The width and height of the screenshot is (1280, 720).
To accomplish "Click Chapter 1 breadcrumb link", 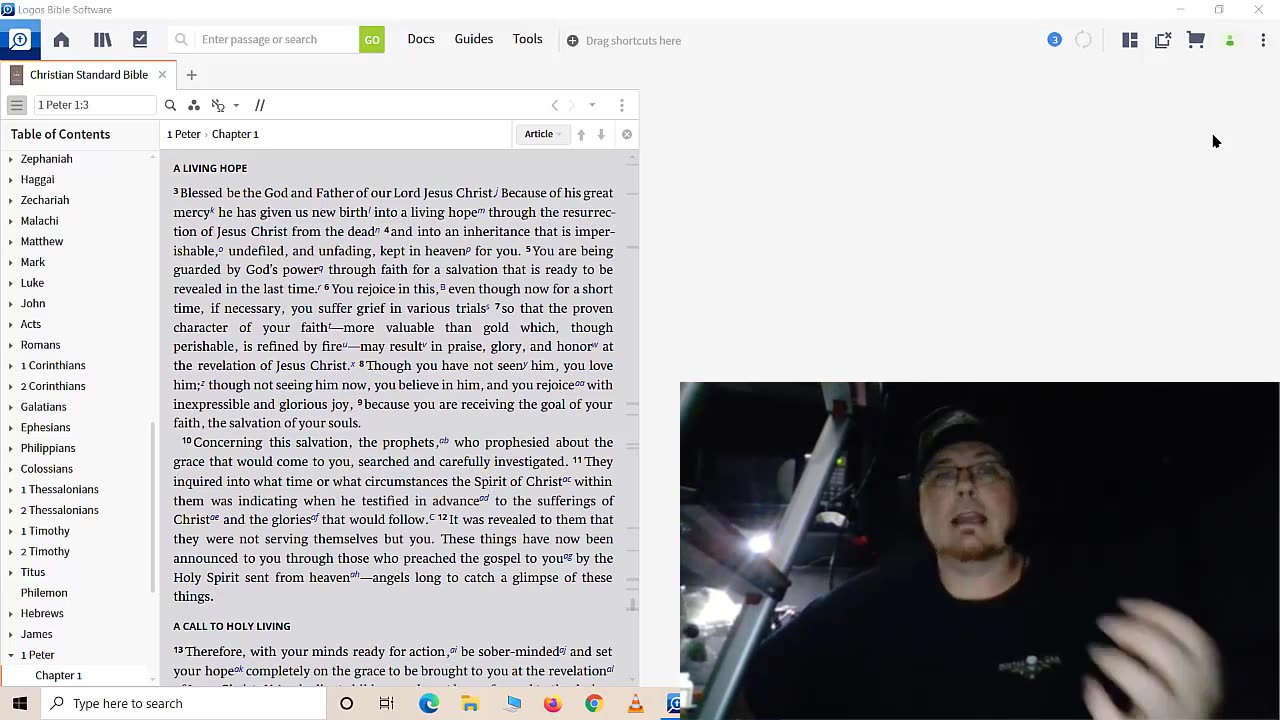I will (x=235, y=134).
